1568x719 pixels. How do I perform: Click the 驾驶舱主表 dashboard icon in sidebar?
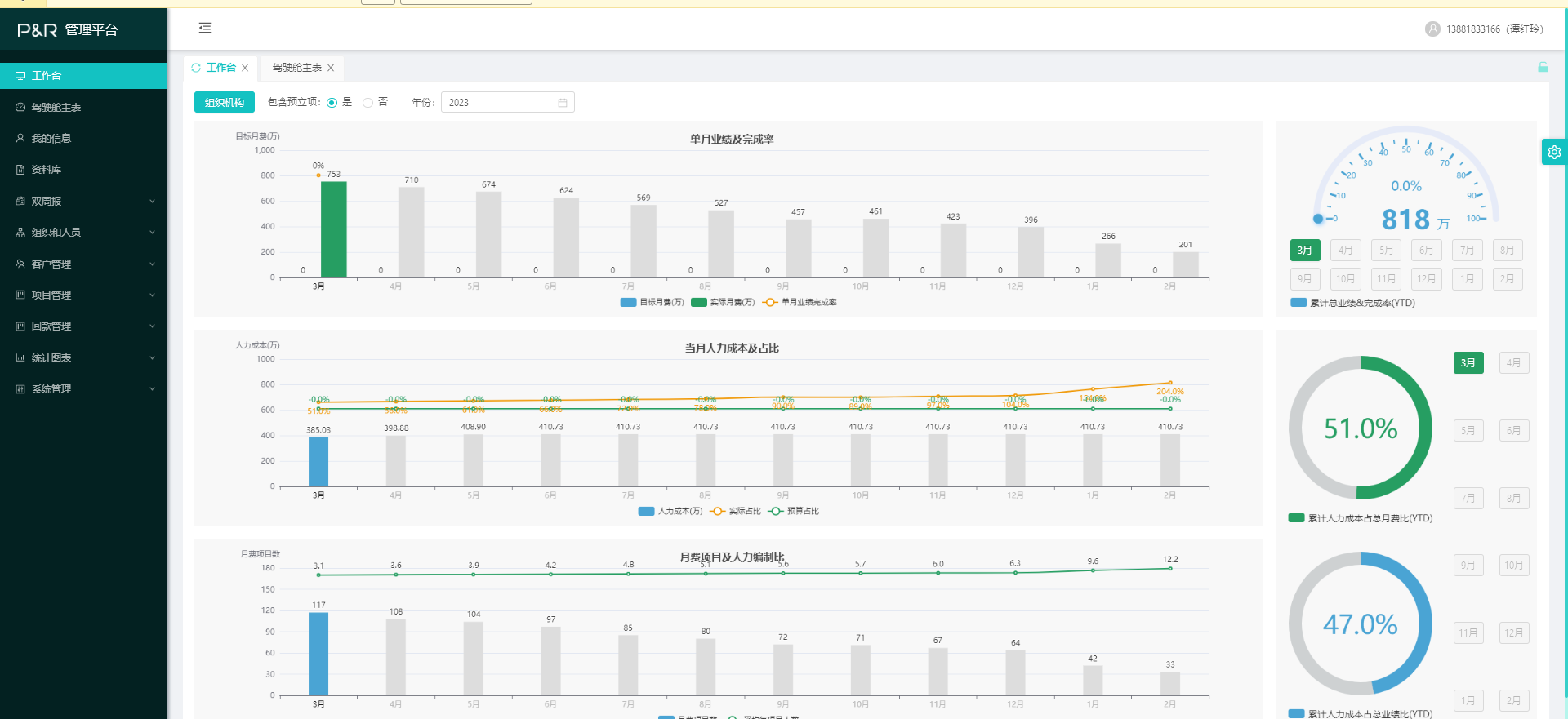click(20, 107)
